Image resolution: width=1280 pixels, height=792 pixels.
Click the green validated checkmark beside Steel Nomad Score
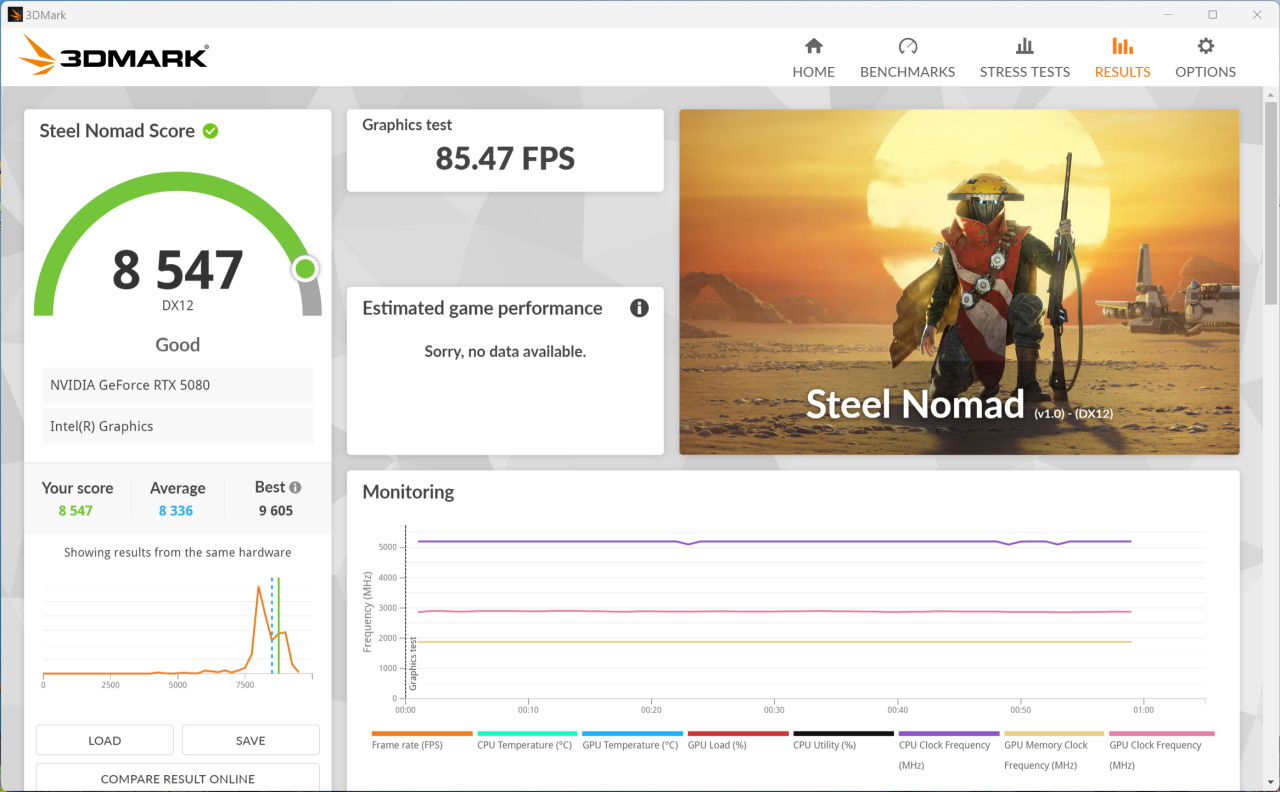(x=210, y=131)
